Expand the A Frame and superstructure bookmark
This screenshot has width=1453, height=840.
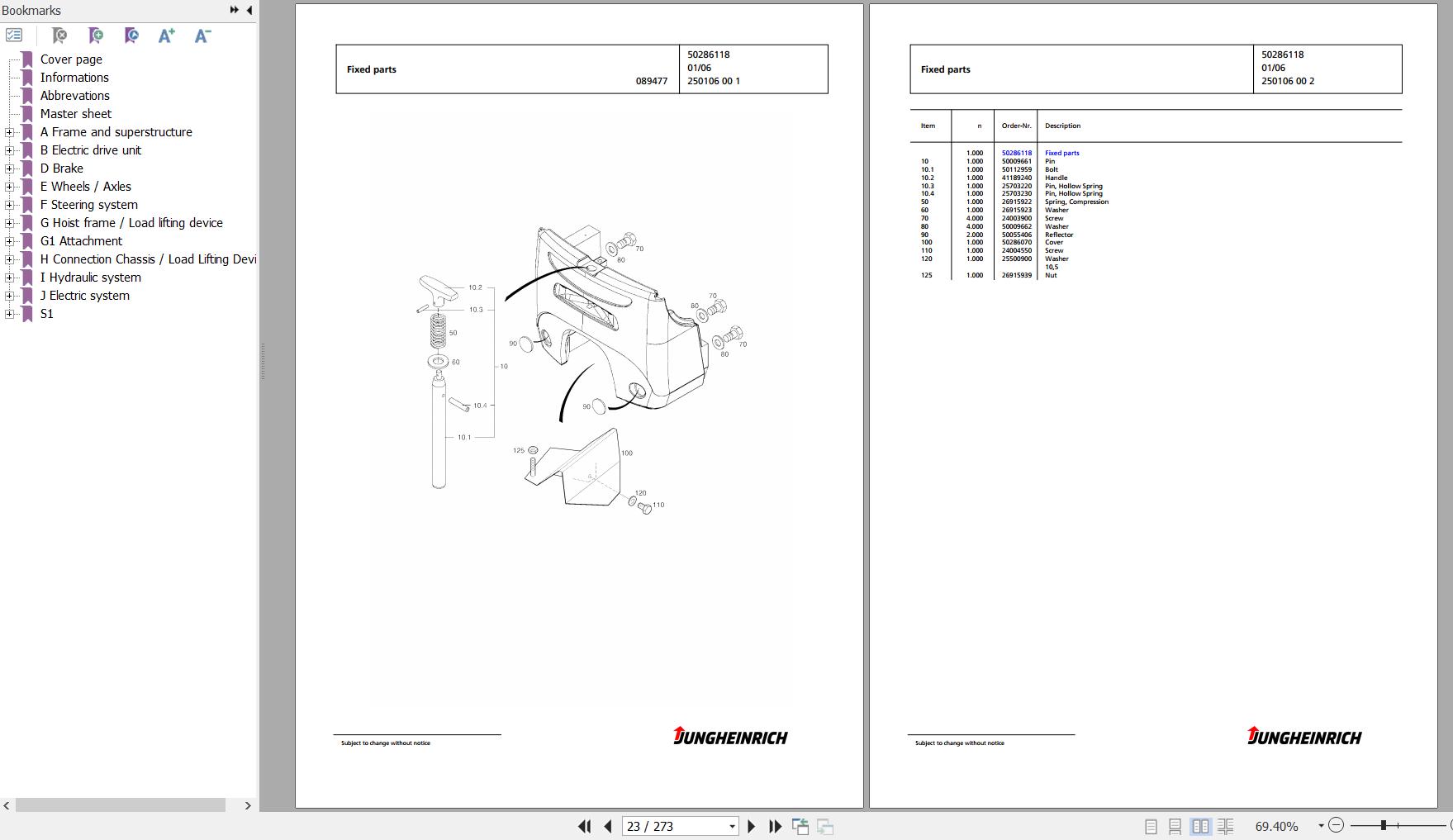tap(9, 132)
